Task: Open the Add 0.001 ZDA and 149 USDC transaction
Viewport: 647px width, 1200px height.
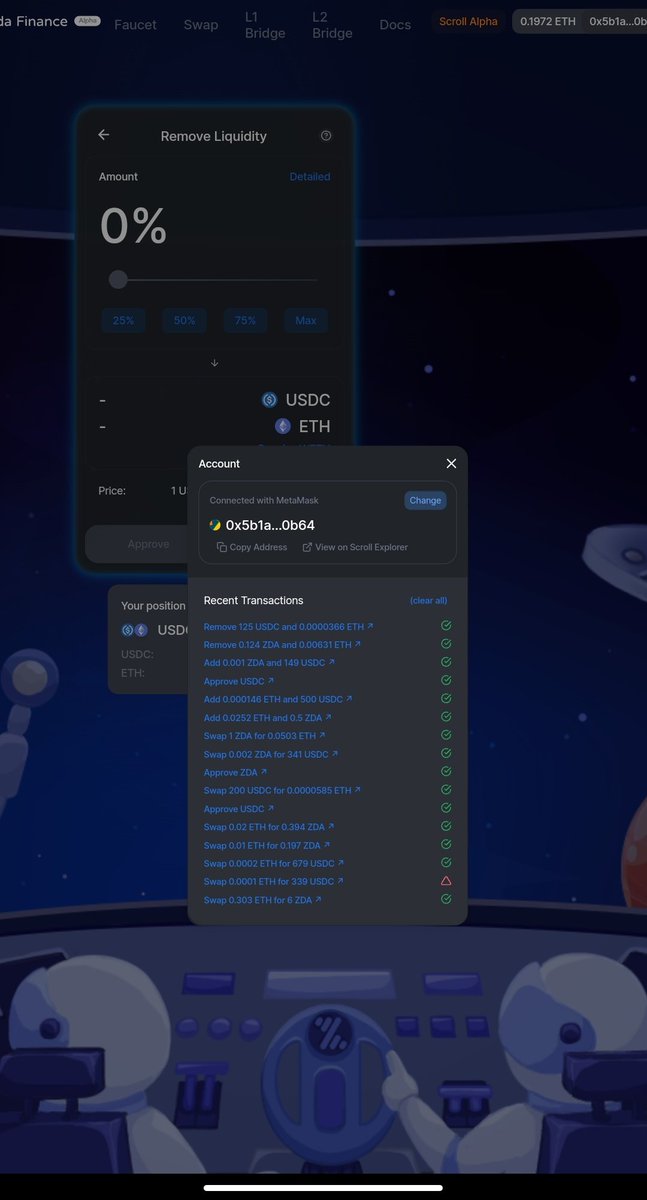Action: click(x=269, y=662)
